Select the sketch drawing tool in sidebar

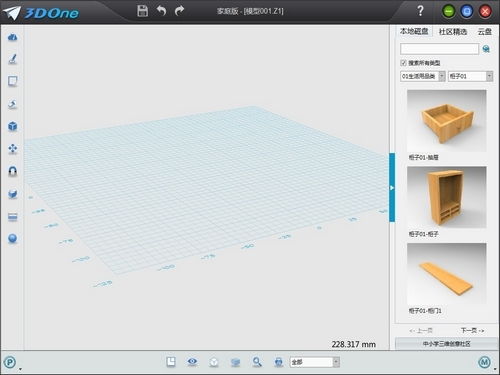coord(13,59)
